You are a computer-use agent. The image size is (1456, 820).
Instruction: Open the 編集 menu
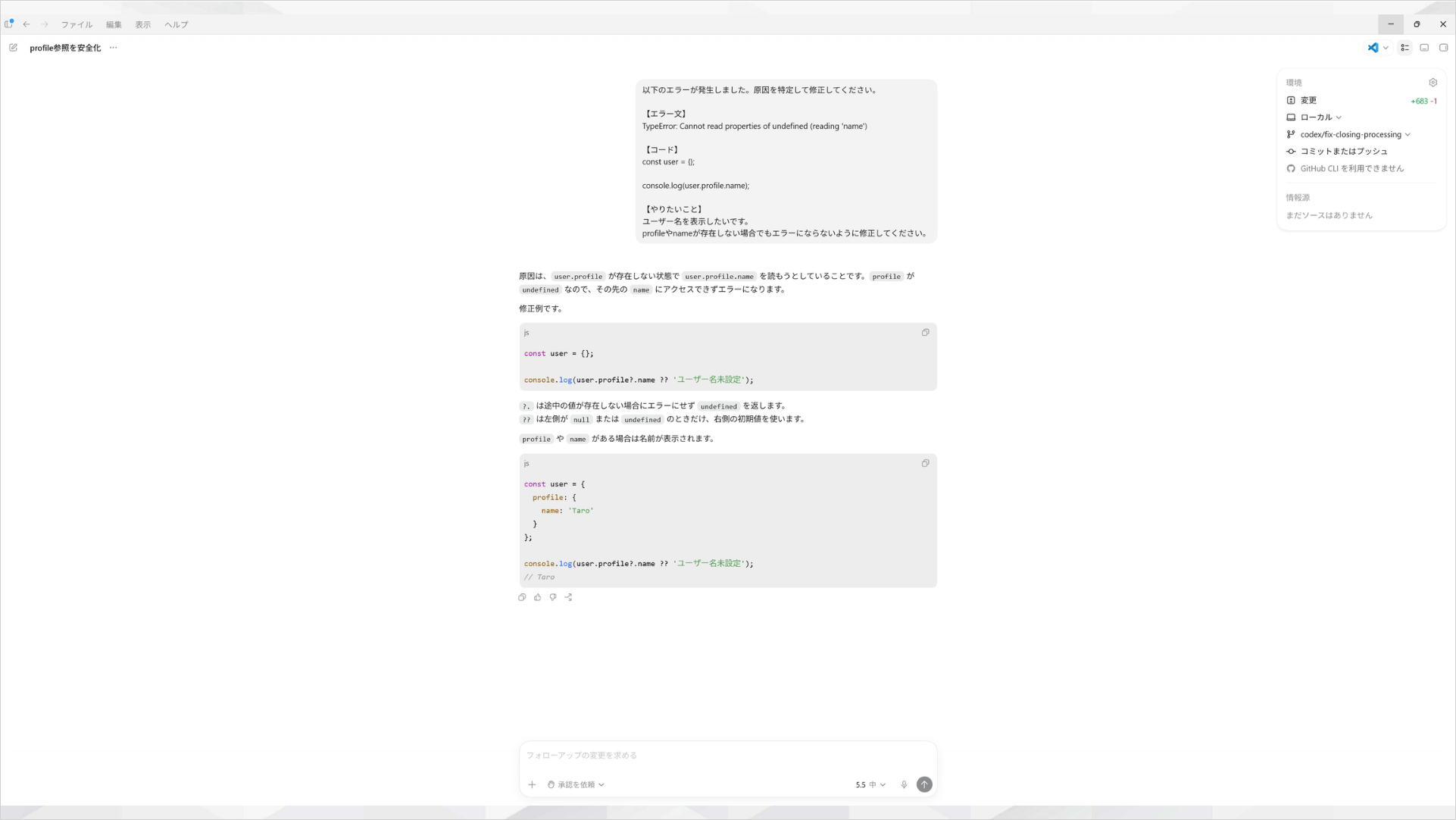[114, 24]
